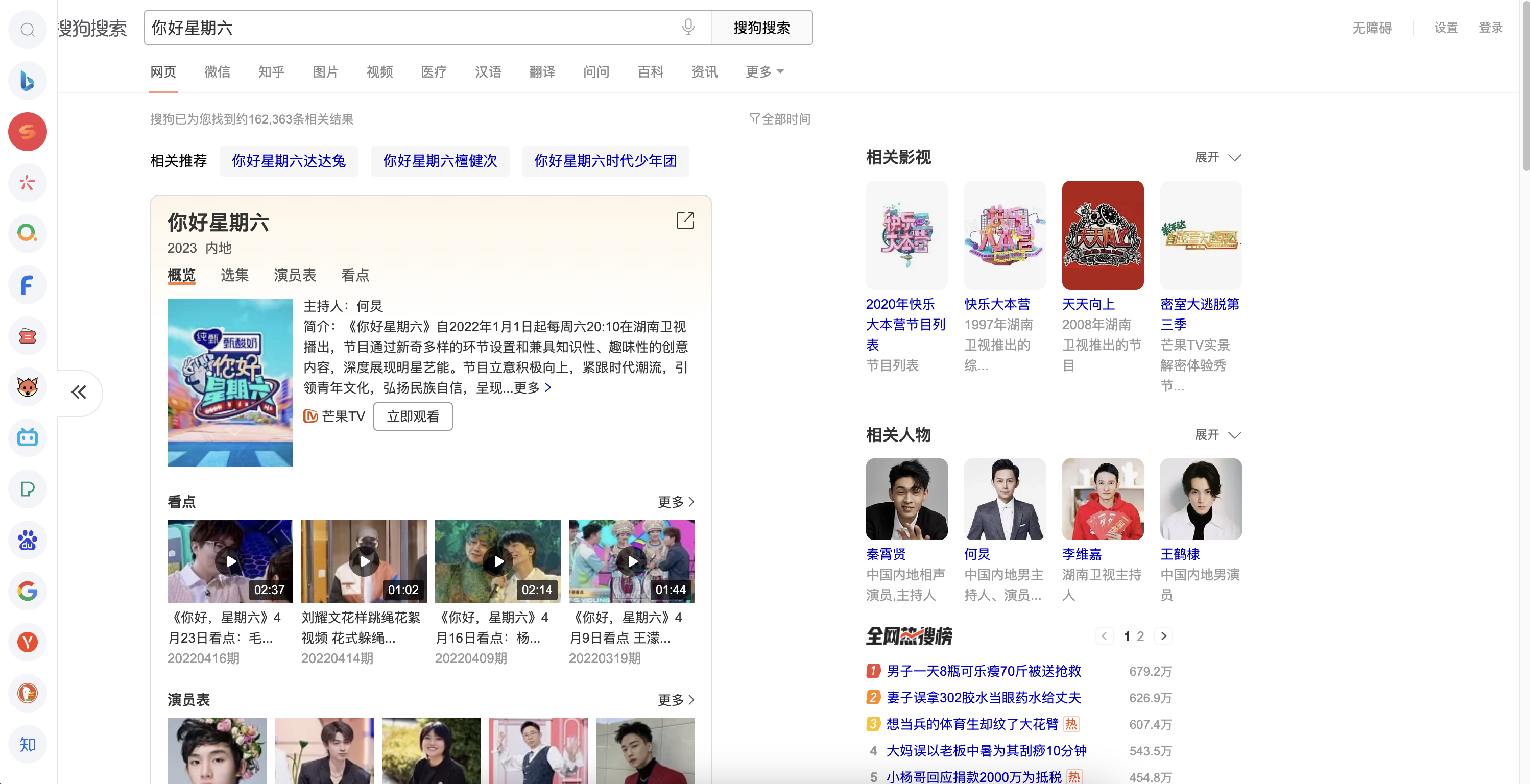
Task: Open Bing from the search engine sidebar
Action: coord(28,80)
